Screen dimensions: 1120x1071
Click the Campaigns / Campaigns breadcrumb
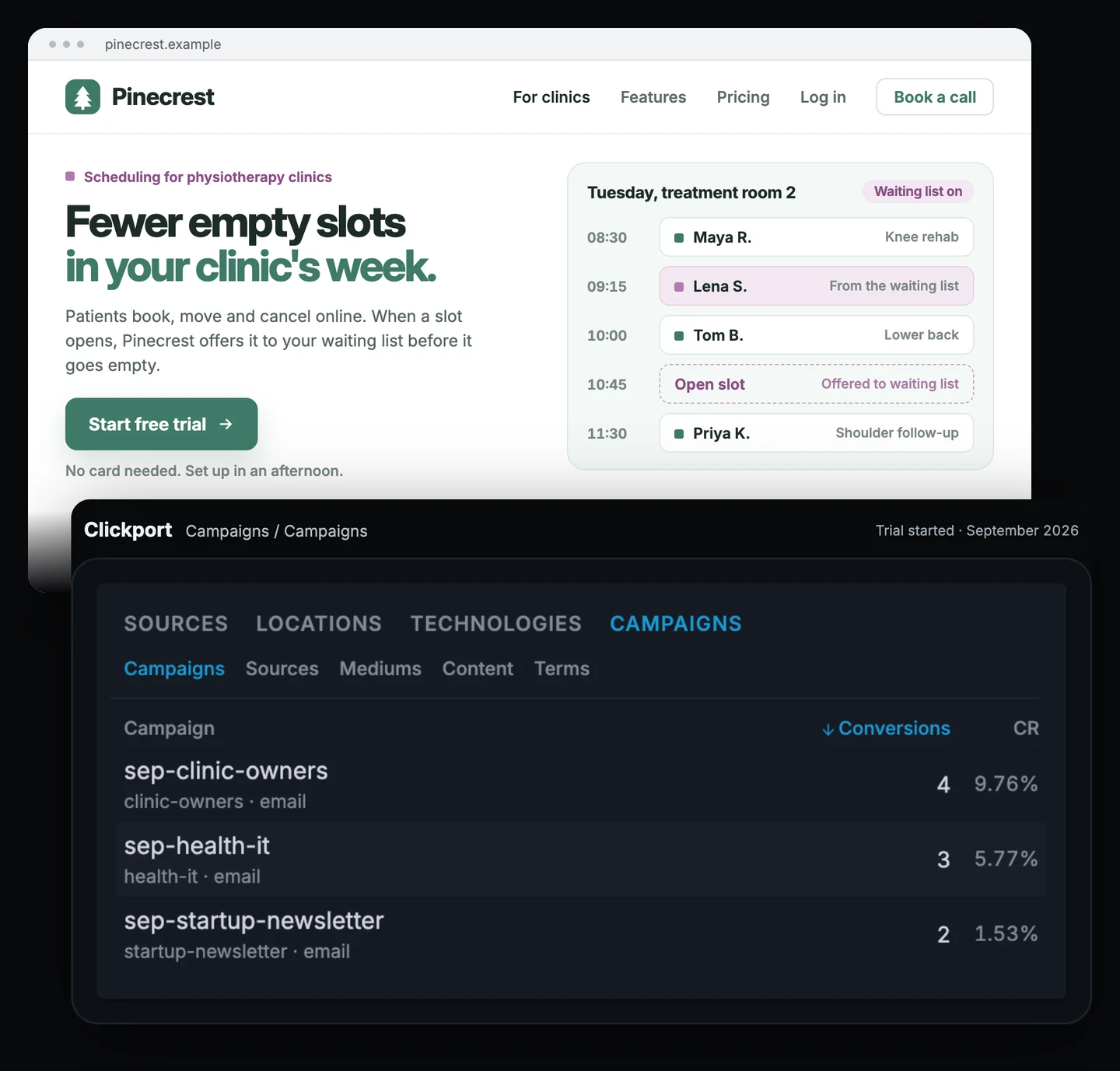point(276,531)
